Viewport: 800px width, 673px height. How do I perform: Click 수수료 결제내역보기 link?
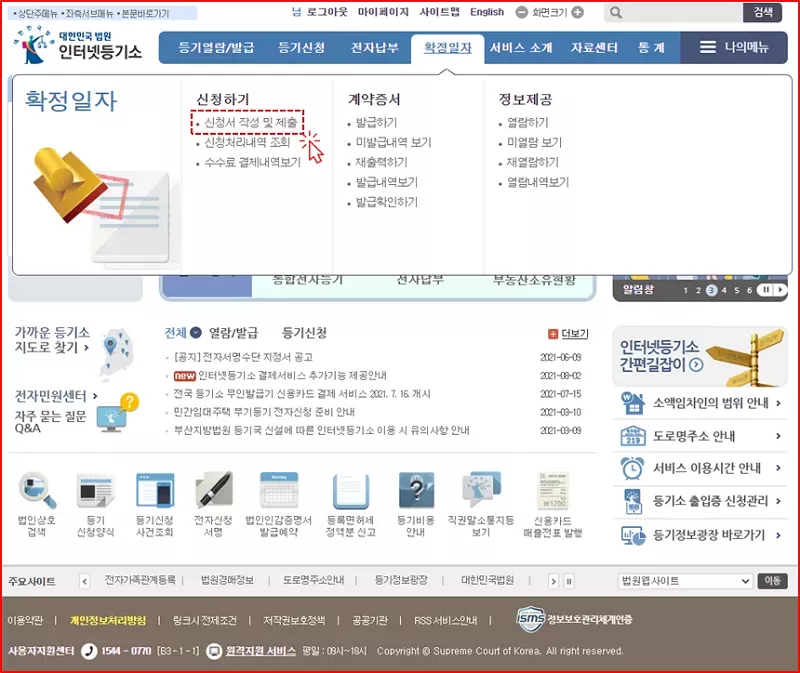click(x=253, y=162)
